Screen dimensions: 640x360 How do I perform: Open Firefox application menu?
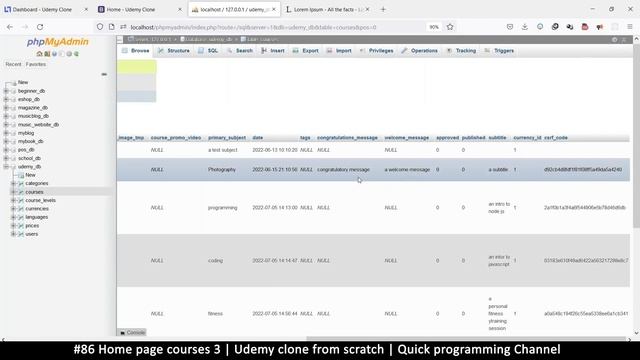click(630, 27)
